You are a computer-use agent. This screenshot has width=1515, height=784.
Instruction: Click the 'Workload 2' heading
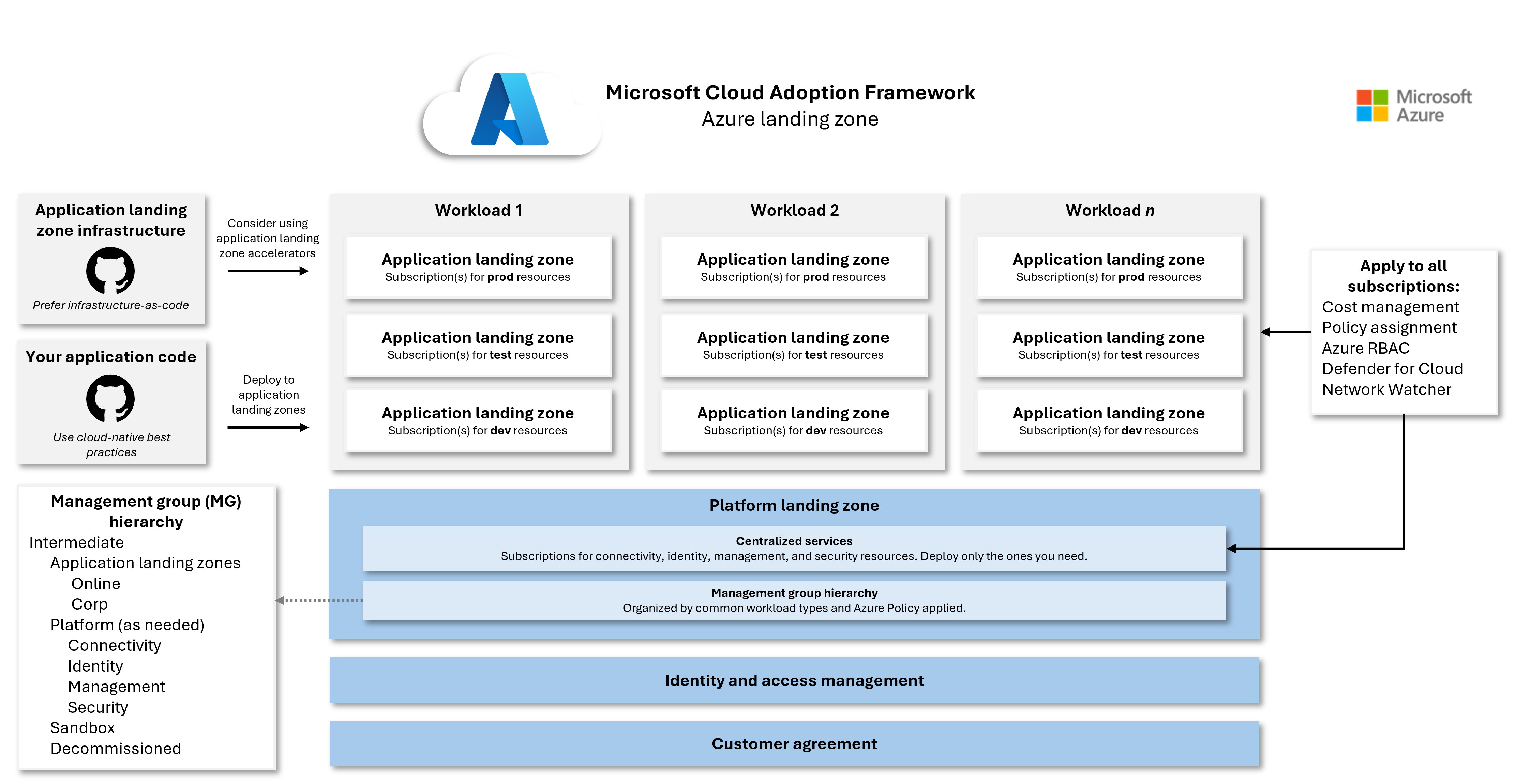794,211
